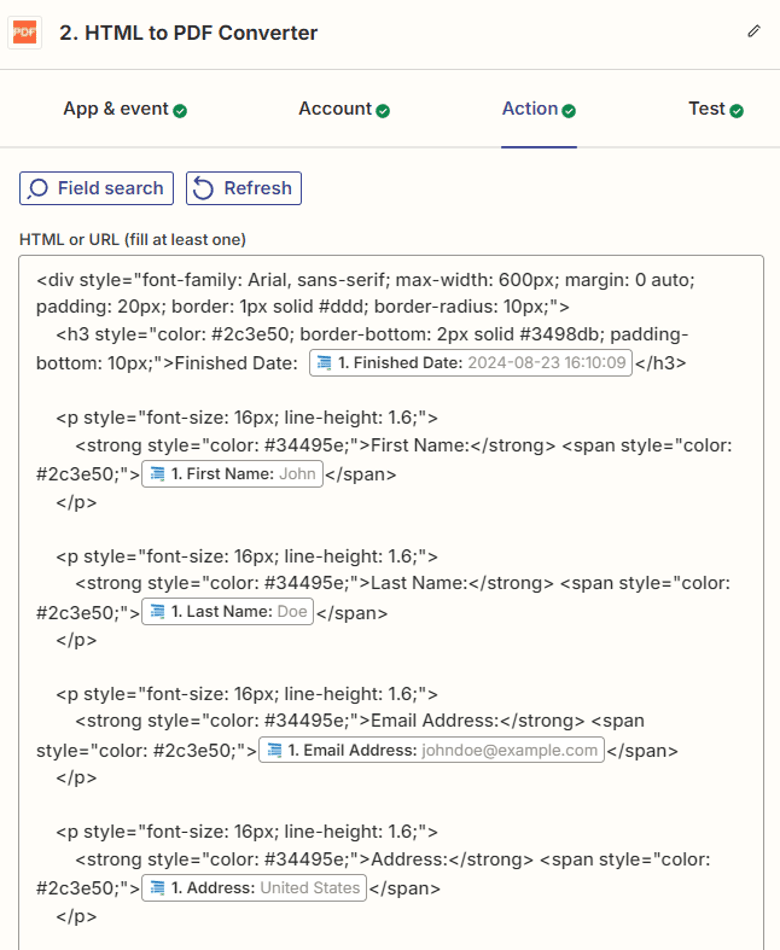This screenshot has height=950, width=780.
Task: Click the data icon in the First Name pill
Action: point(158,473)
